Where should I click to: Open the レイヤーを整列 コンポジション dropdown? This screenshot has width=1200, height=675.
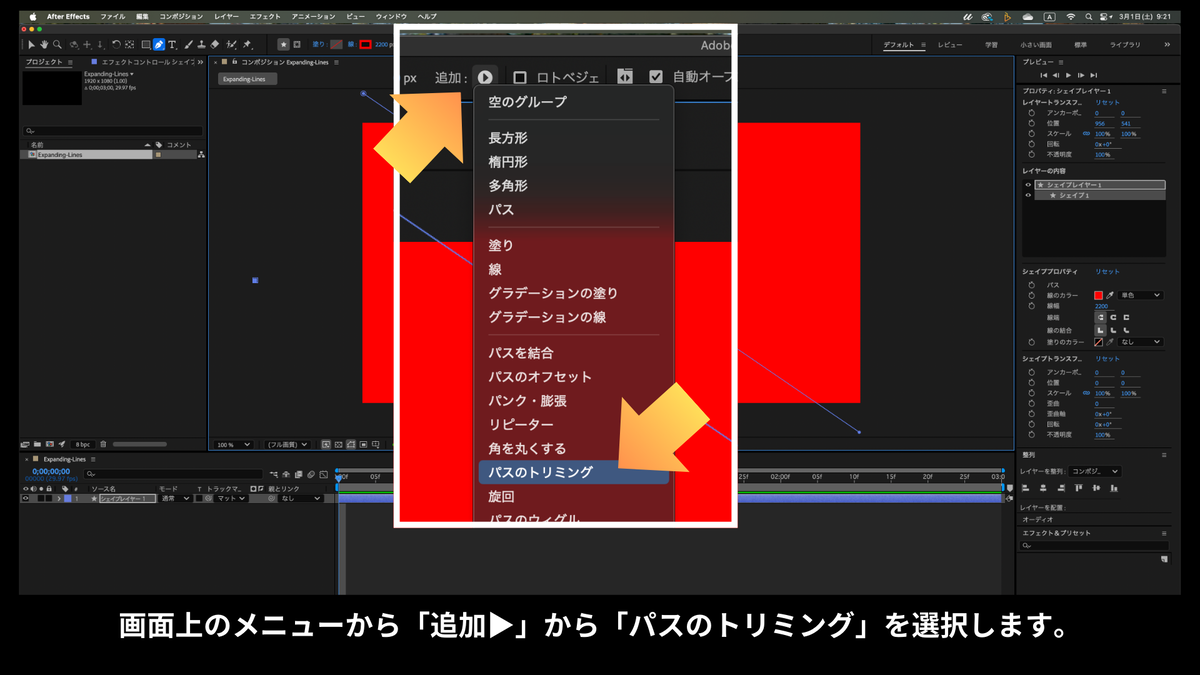coord(1094,471)
